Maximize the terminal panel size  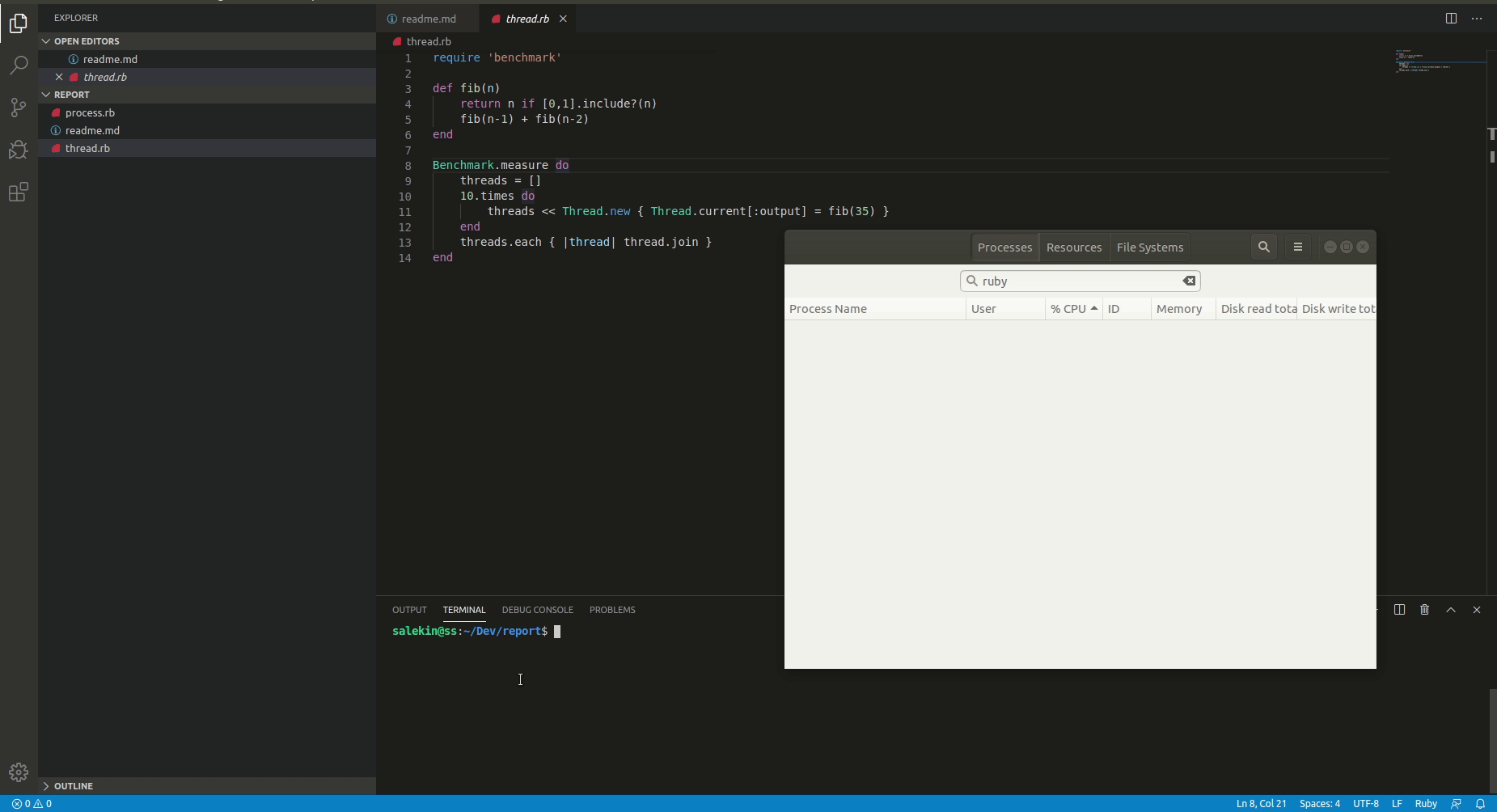pyautogui.click(x=1451, y=610)
